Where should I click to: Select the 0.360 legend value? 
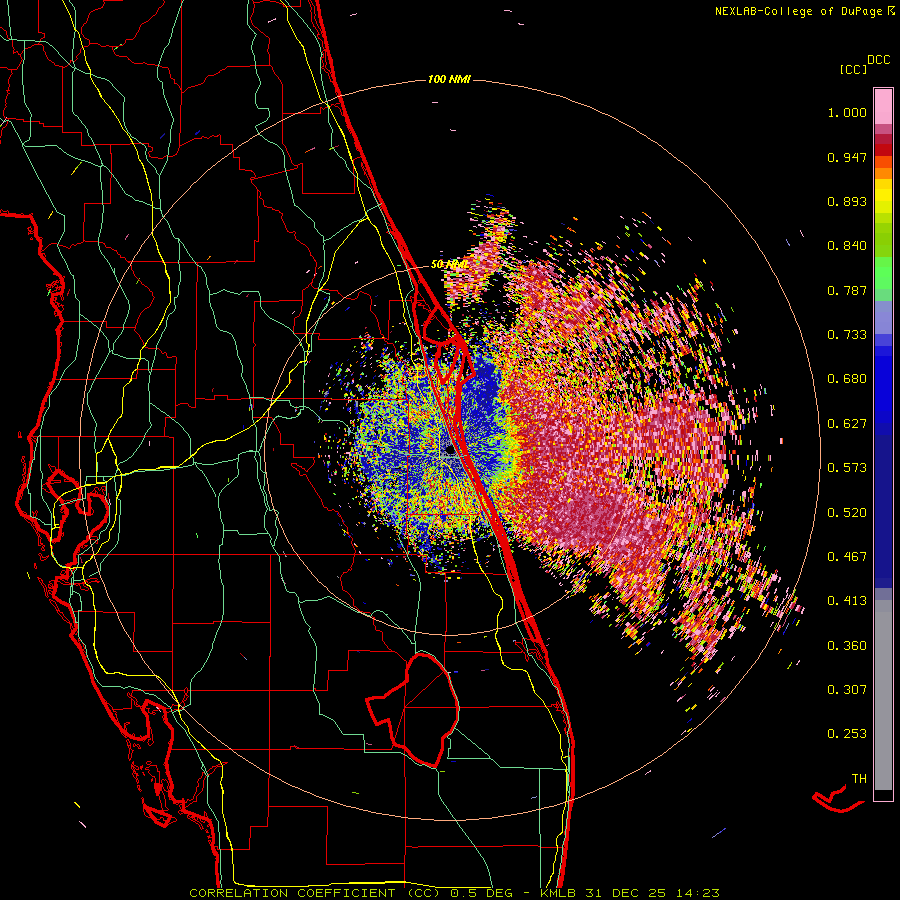[847, 646]
